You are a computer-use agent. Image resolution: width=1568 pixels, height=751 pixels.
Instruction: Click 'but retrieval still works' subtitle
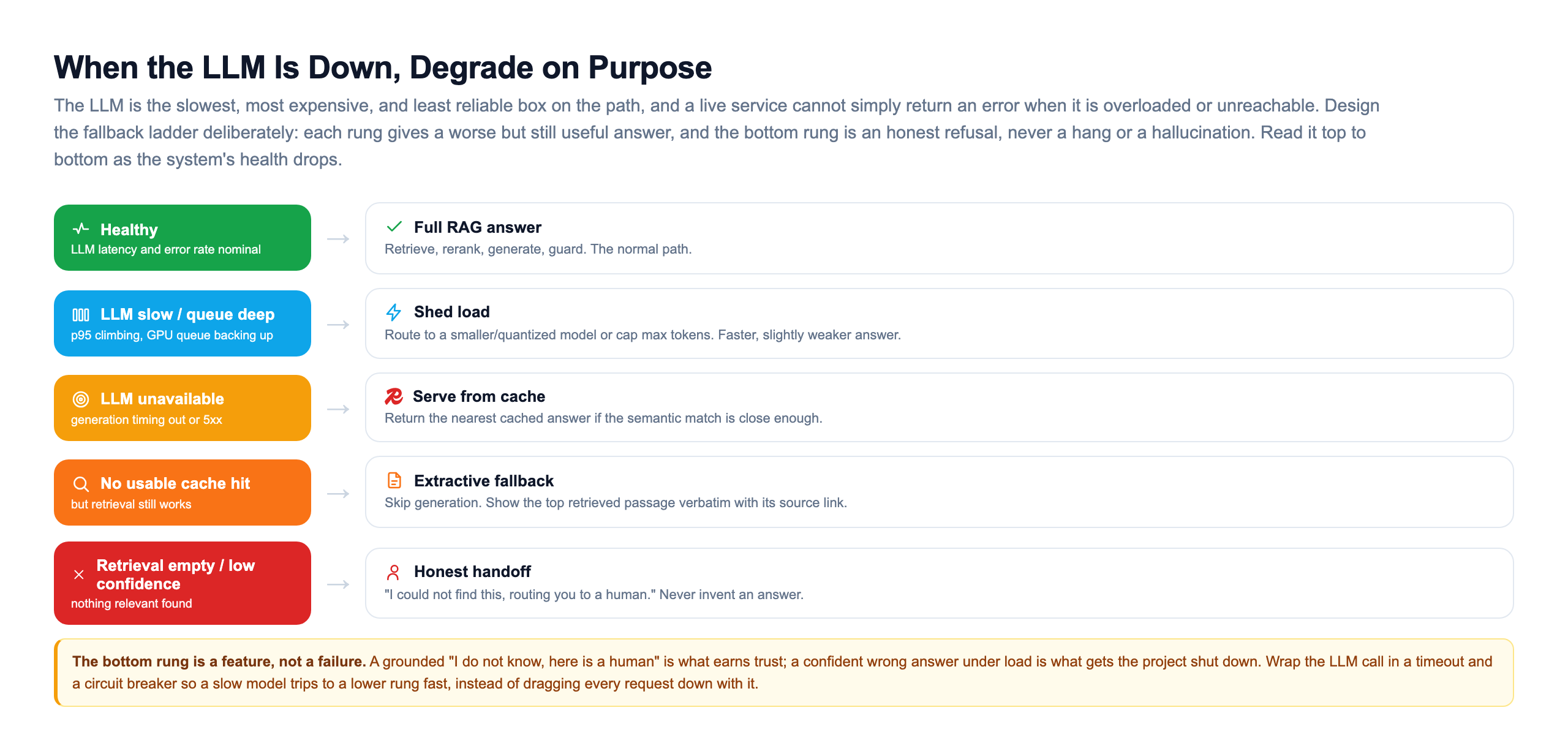(131, 504)
